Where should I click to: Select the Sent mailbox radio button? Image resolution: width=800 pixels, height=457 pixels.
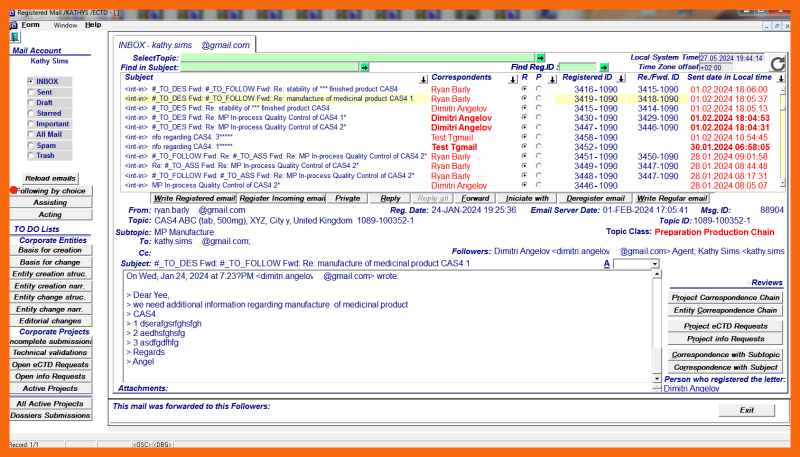[x=31, y=92]
